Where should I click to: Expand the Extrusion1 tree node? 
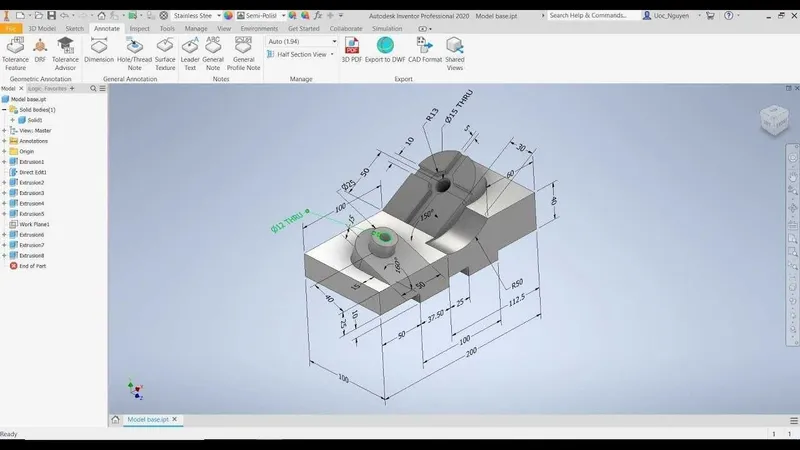coord(5,162)
